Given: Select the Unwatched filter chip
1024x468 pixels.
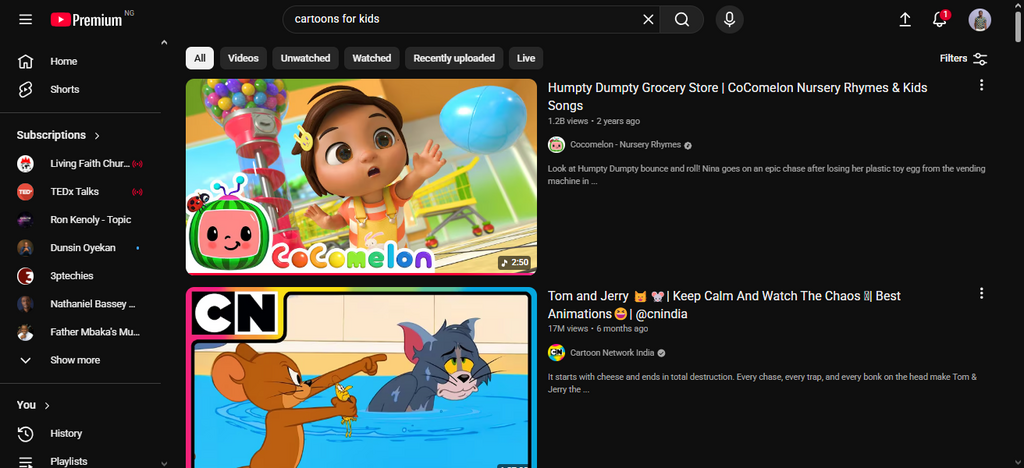Looking at the screenshot, I should (x=306, y=58).
